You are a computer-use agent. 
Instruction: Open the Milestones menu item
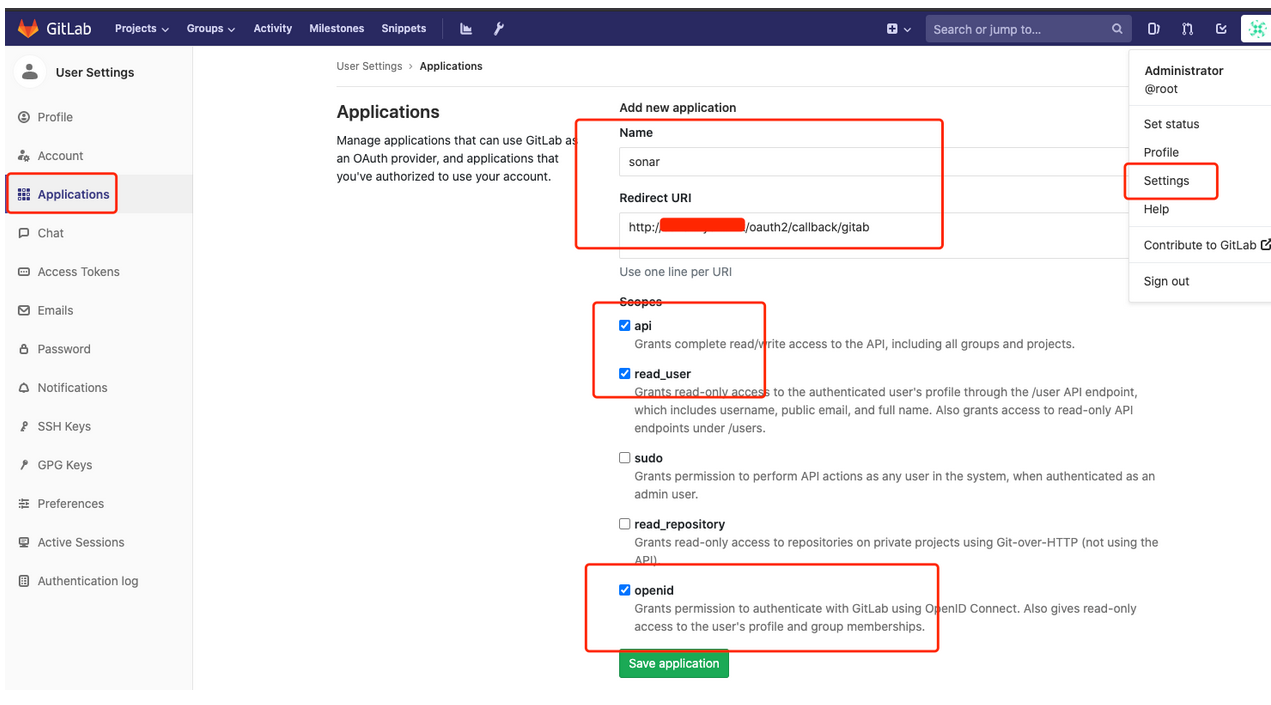(336, 28)
